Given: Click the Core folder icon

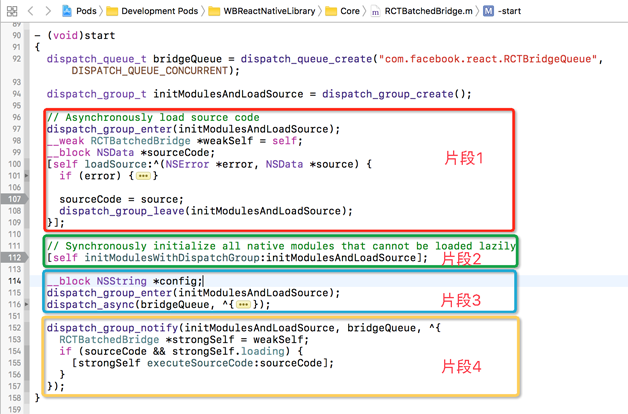Looking at the screenshot, I should [x=330, y=11].
